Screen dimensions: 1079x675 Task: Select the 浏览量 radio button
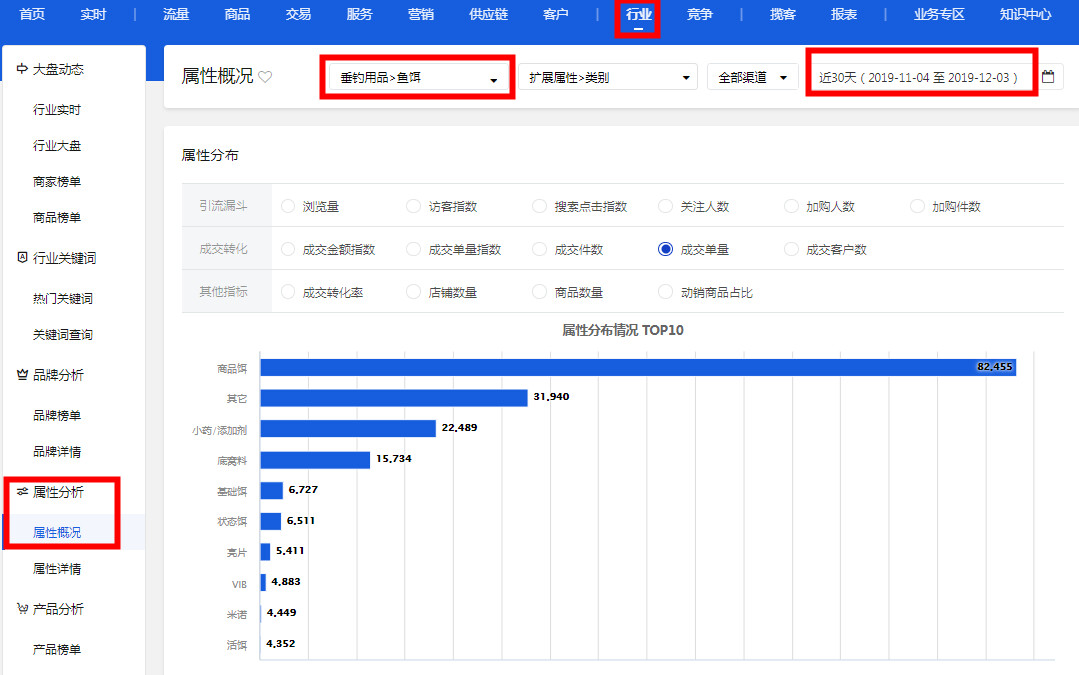point(288,207)
